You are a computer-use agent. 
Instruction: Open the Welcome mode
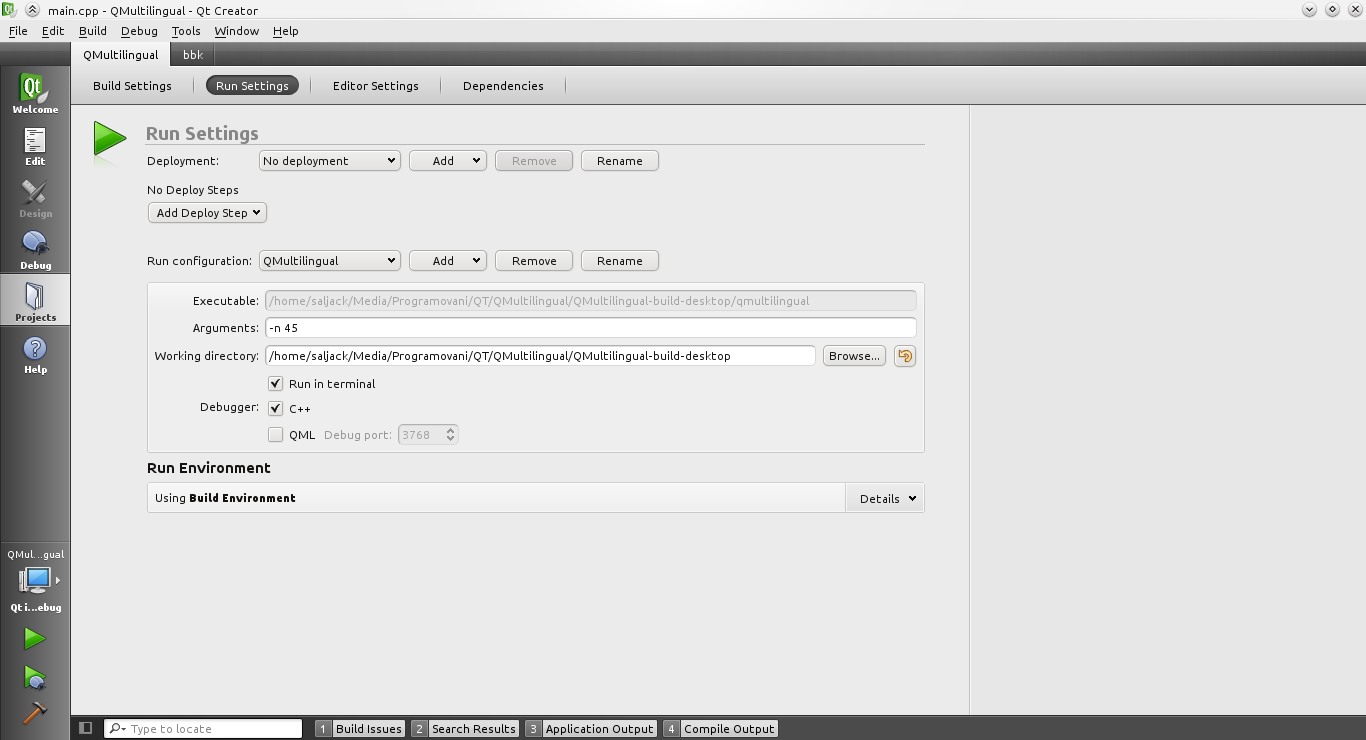35,93
